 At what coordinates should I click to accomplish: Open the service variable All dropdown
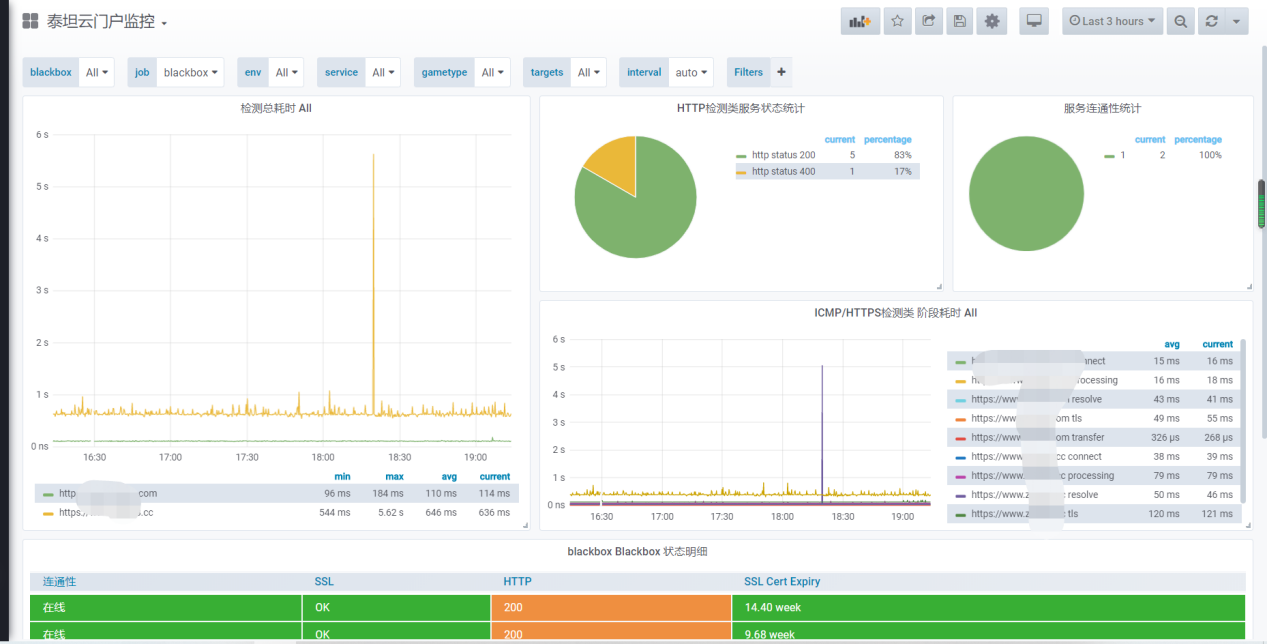tap(383, 72)
